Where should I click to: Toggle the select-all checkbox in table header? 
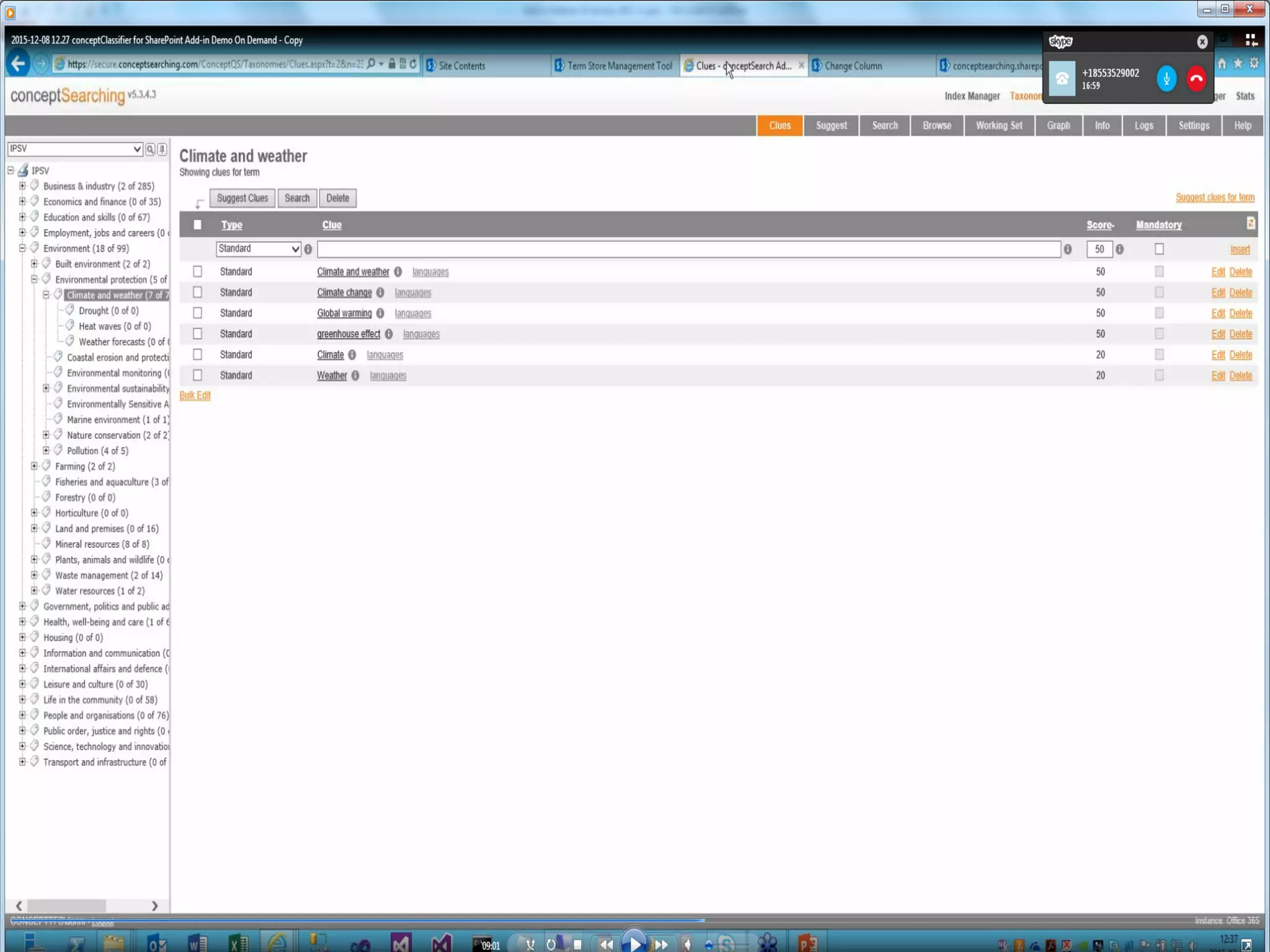tap(197, 225)
